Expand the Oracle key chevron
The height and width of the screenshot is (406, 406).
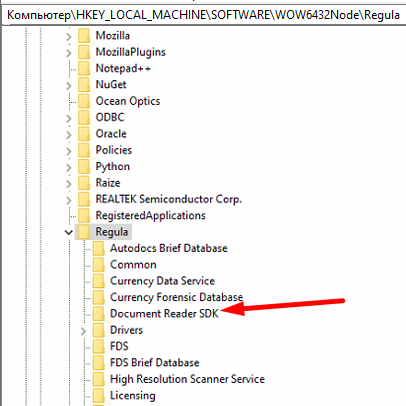(69, 134)
